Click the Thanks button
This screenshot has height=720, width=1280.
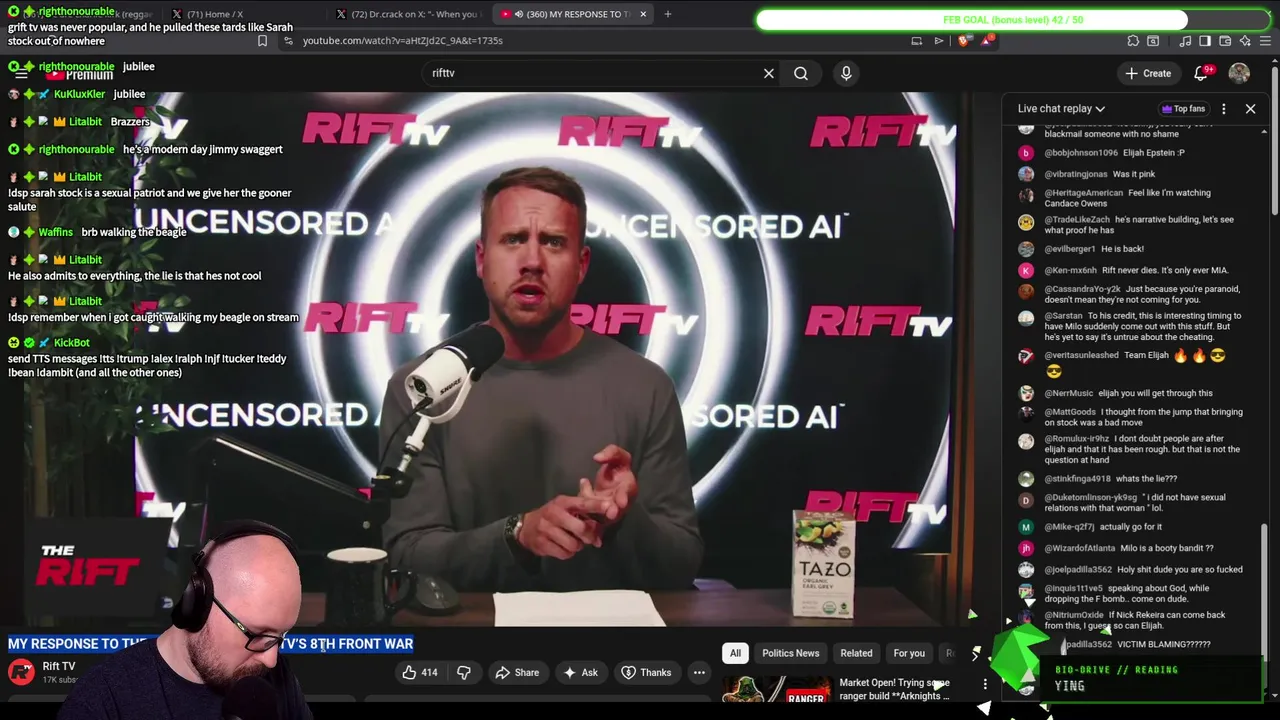(x=646, y=672)
